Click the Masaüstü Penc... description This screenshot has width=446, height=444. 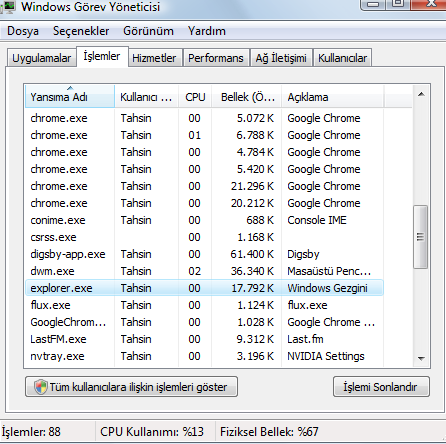[329, 271]
